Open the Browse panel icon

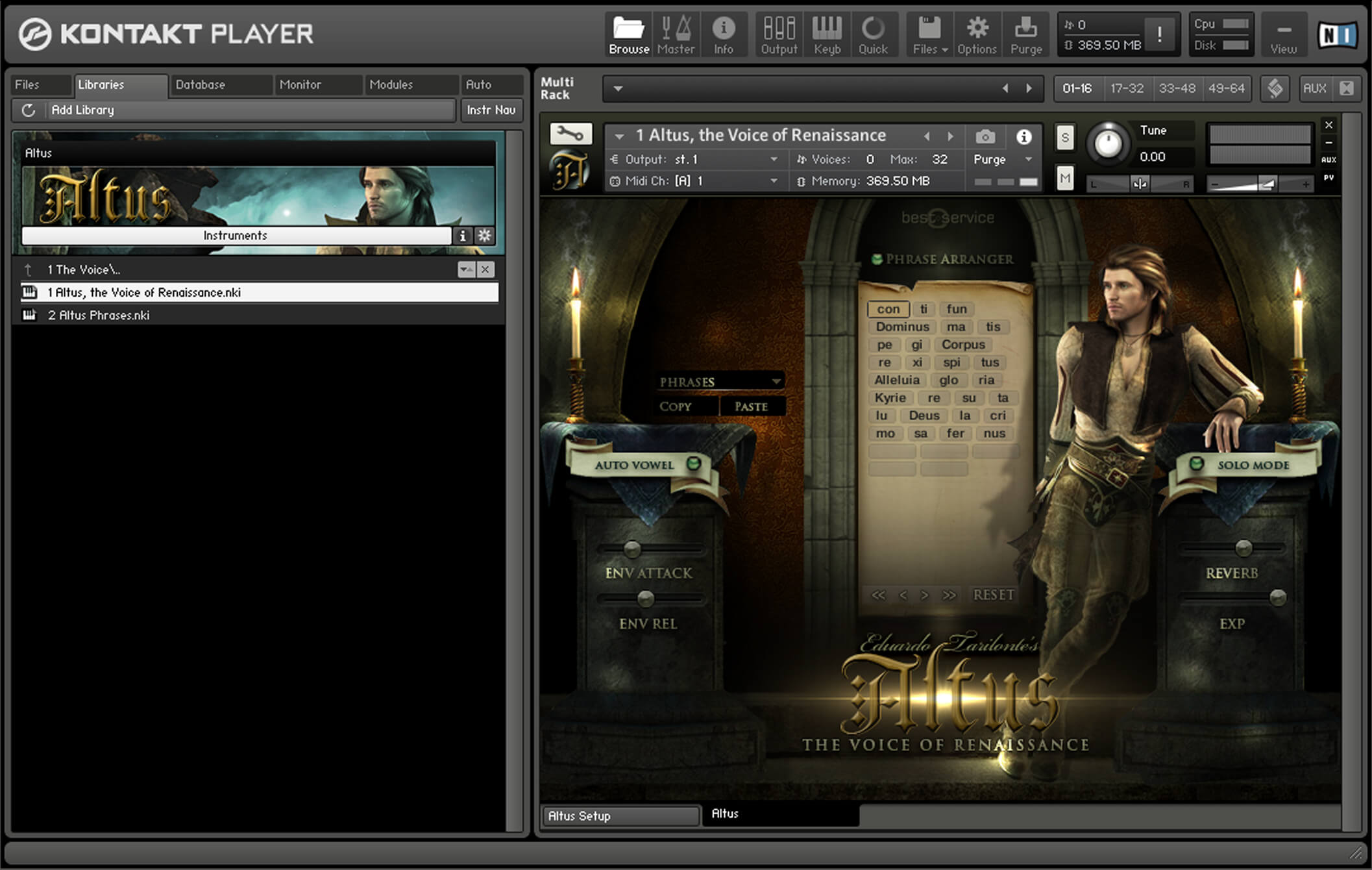[628, 34]
